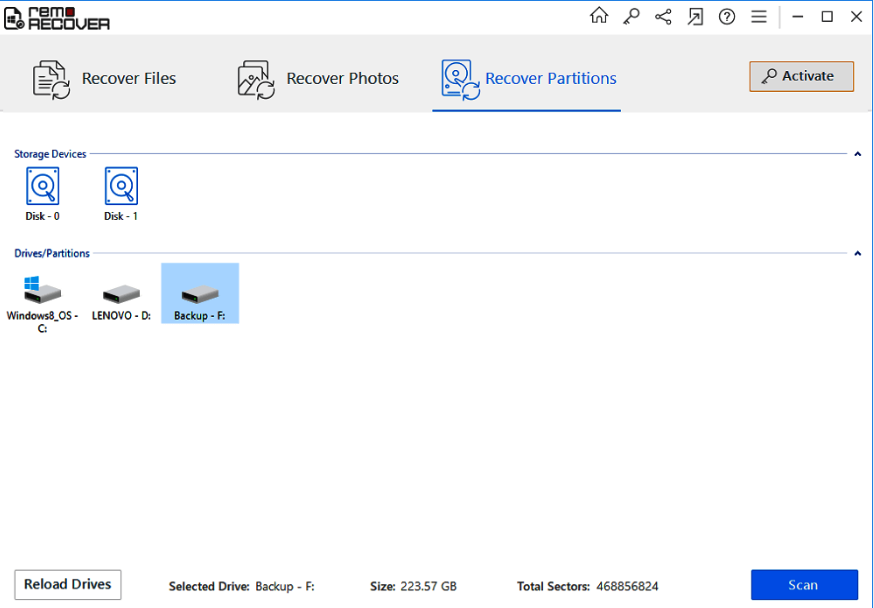This screenshot has width=874, height=608.
Task: Click the Home icon in title bar
Action: tap(599, 16)
